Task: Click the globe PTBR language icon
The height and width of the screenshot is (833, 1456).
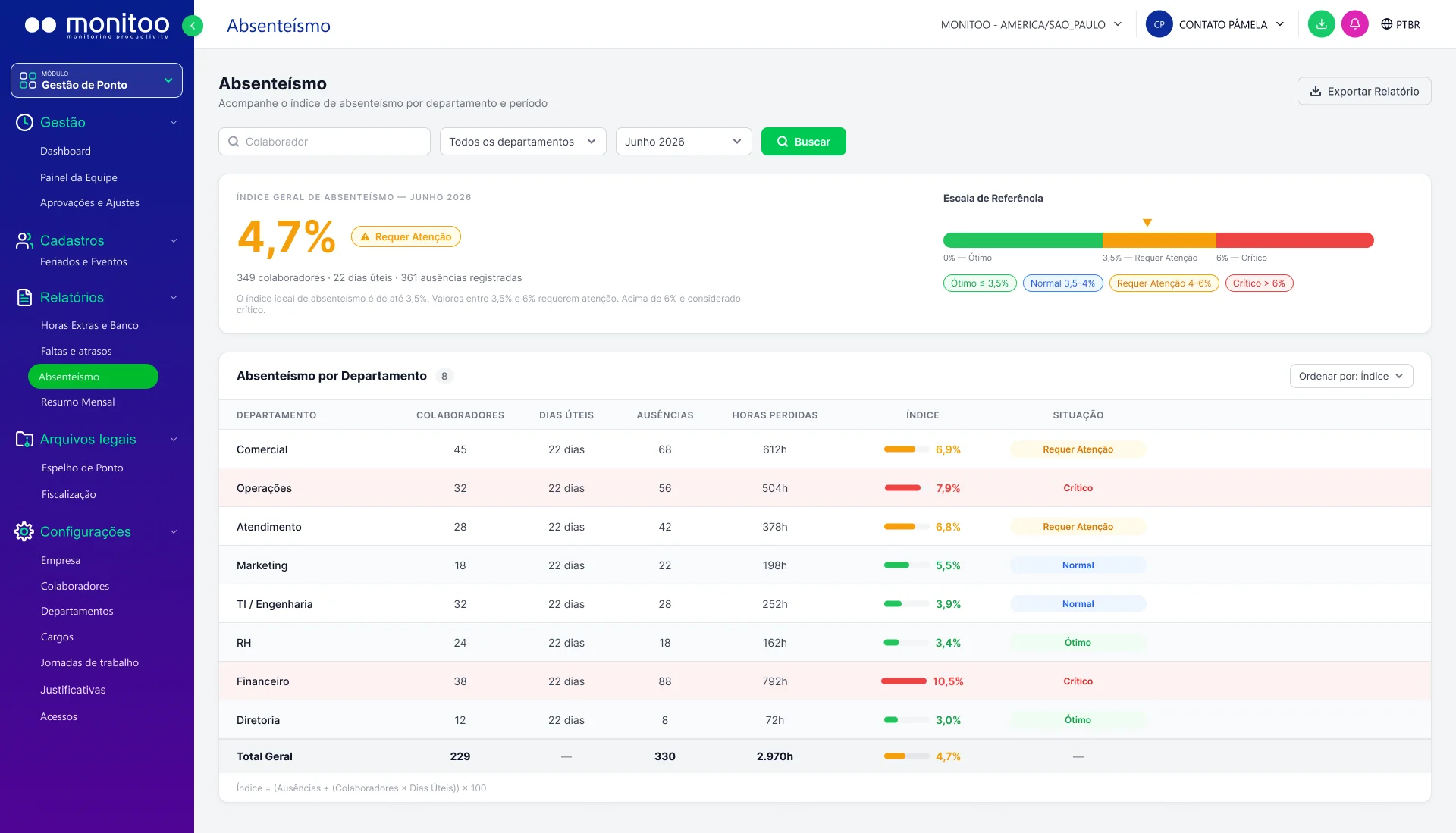Action: (x=1387, y=24)
